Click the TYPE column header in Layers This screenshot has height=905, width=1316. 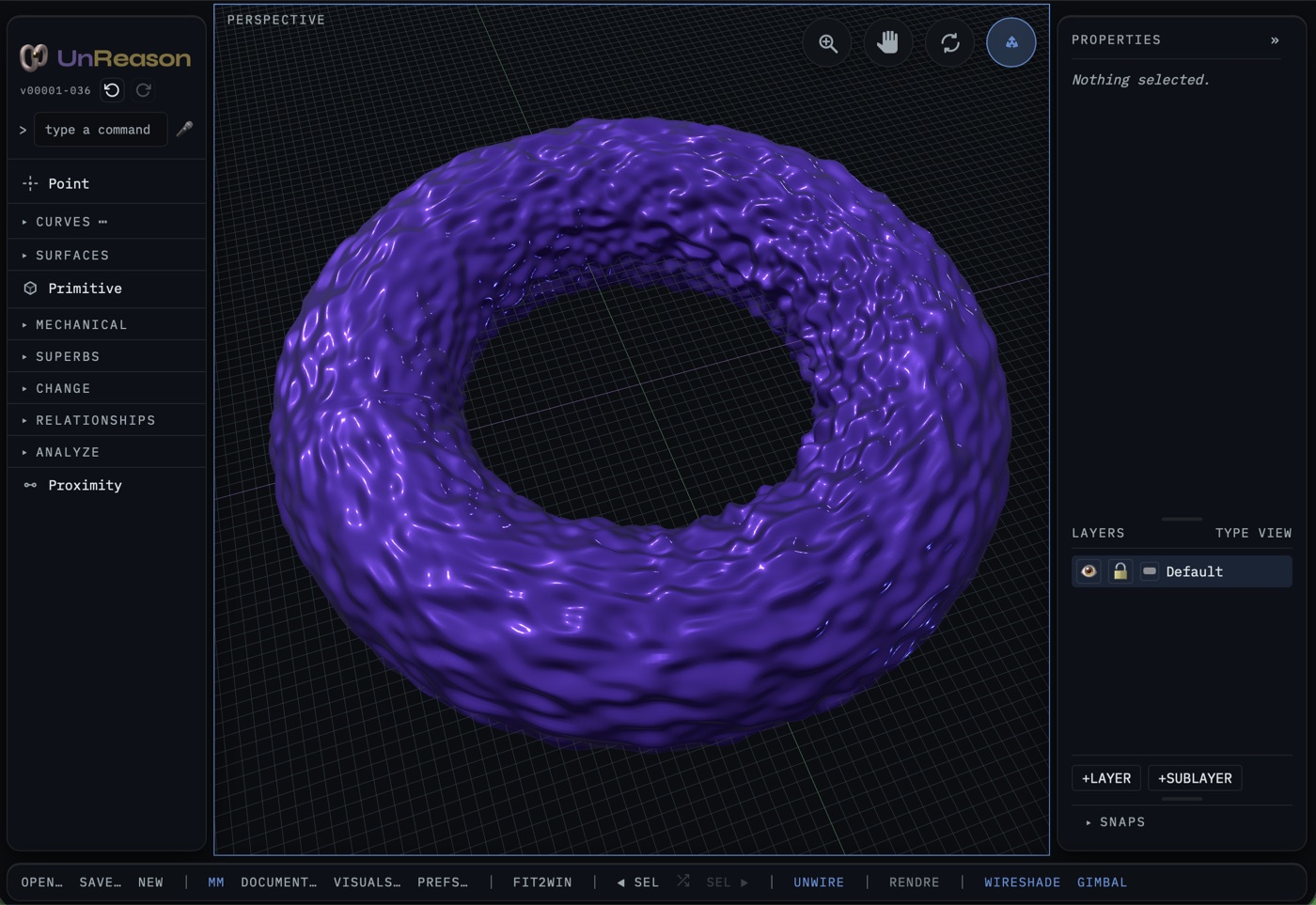1231,533
